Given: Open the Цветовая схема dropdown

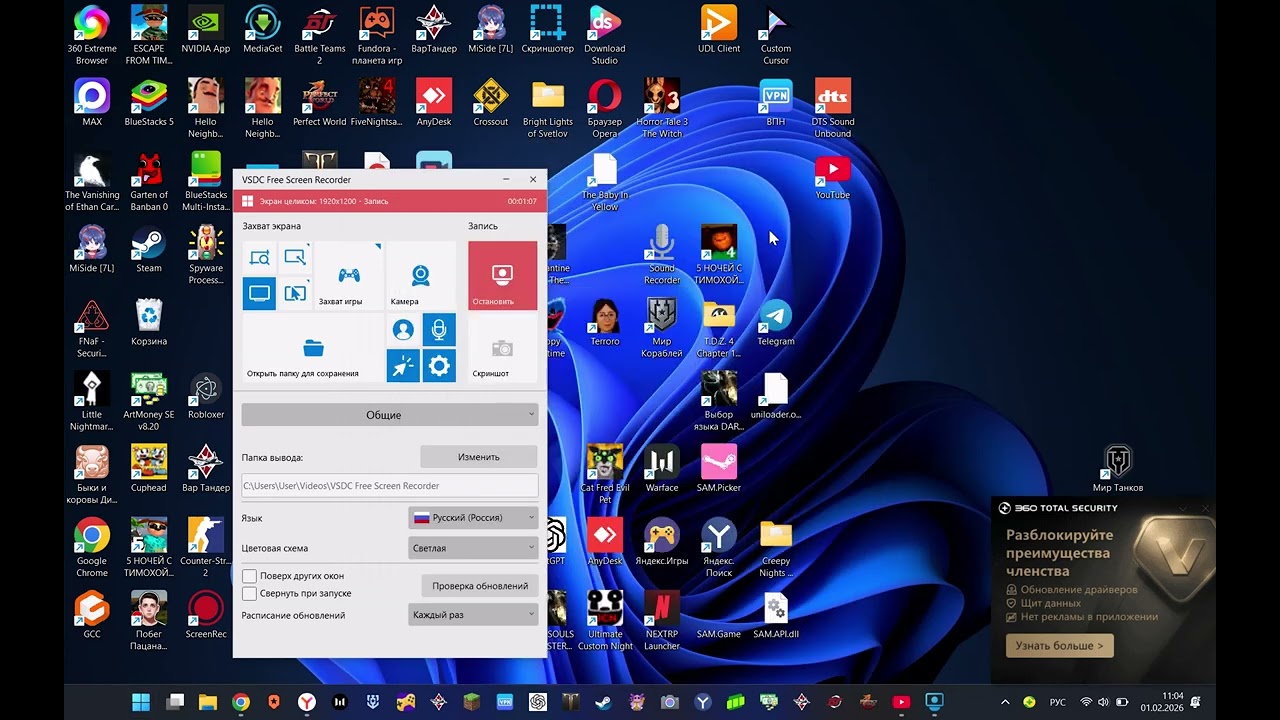Looking at the screenshot, I should point(473,548).
